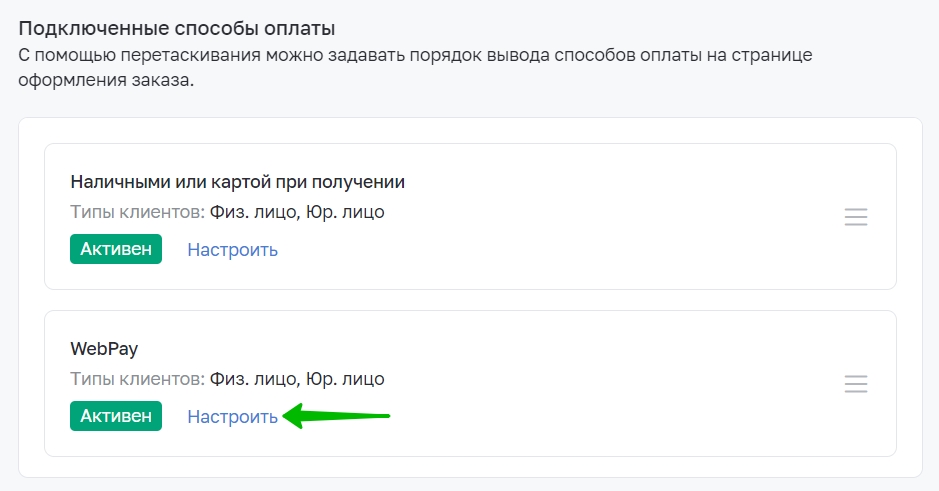Click the Физ. лицо, Юр. лицо value in the cash card
This screenshot has height=491, width=939.
click(297, 212)
